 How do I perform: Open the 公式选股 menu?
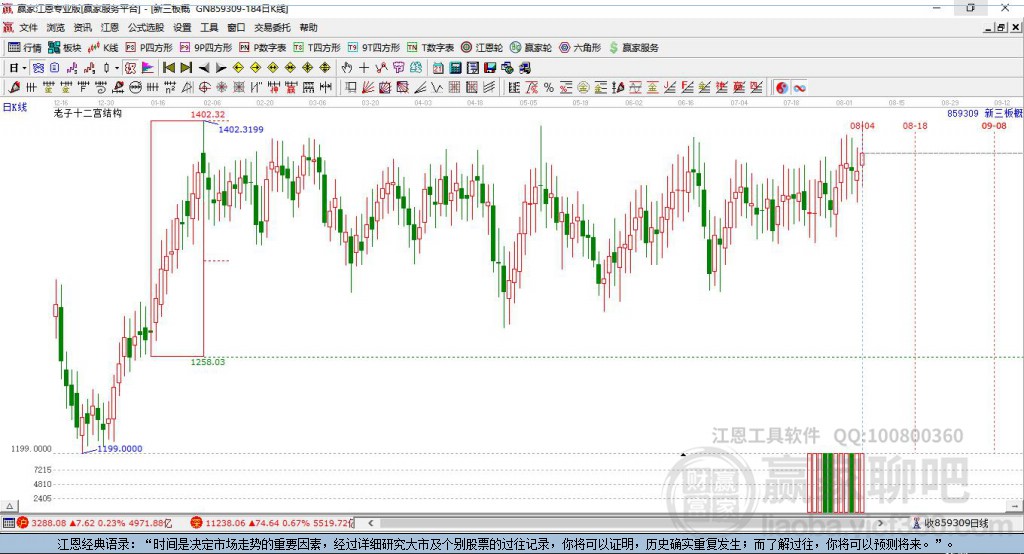click(145, 28)
